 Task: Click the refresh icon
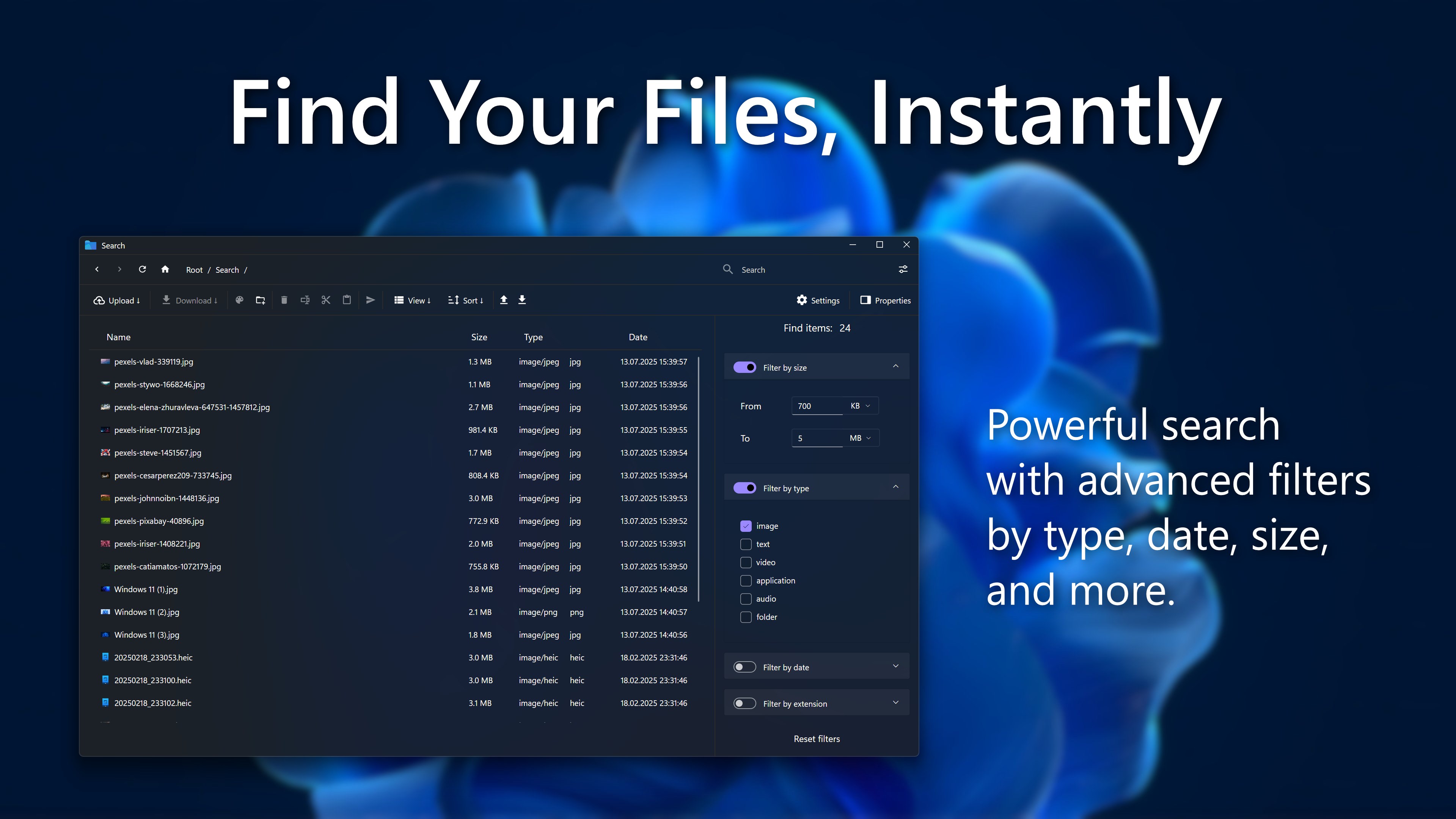pyautogui.click(x=143, y=270)
